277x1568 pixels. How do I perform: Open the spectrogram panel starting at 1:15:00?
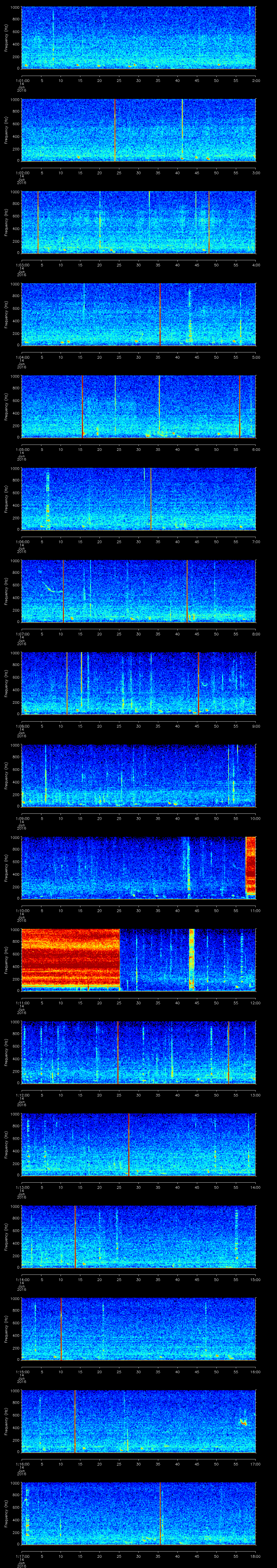point(139,1329)
